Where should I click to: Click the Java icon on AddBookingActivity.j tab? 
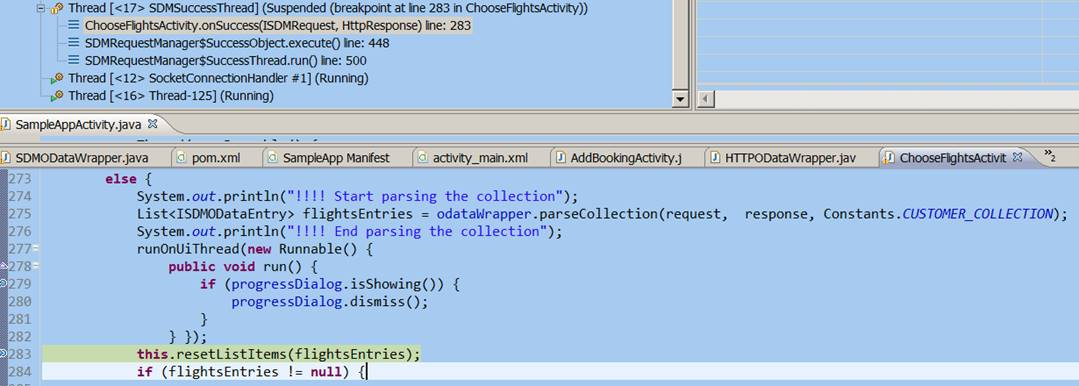[x=561, y=158]
